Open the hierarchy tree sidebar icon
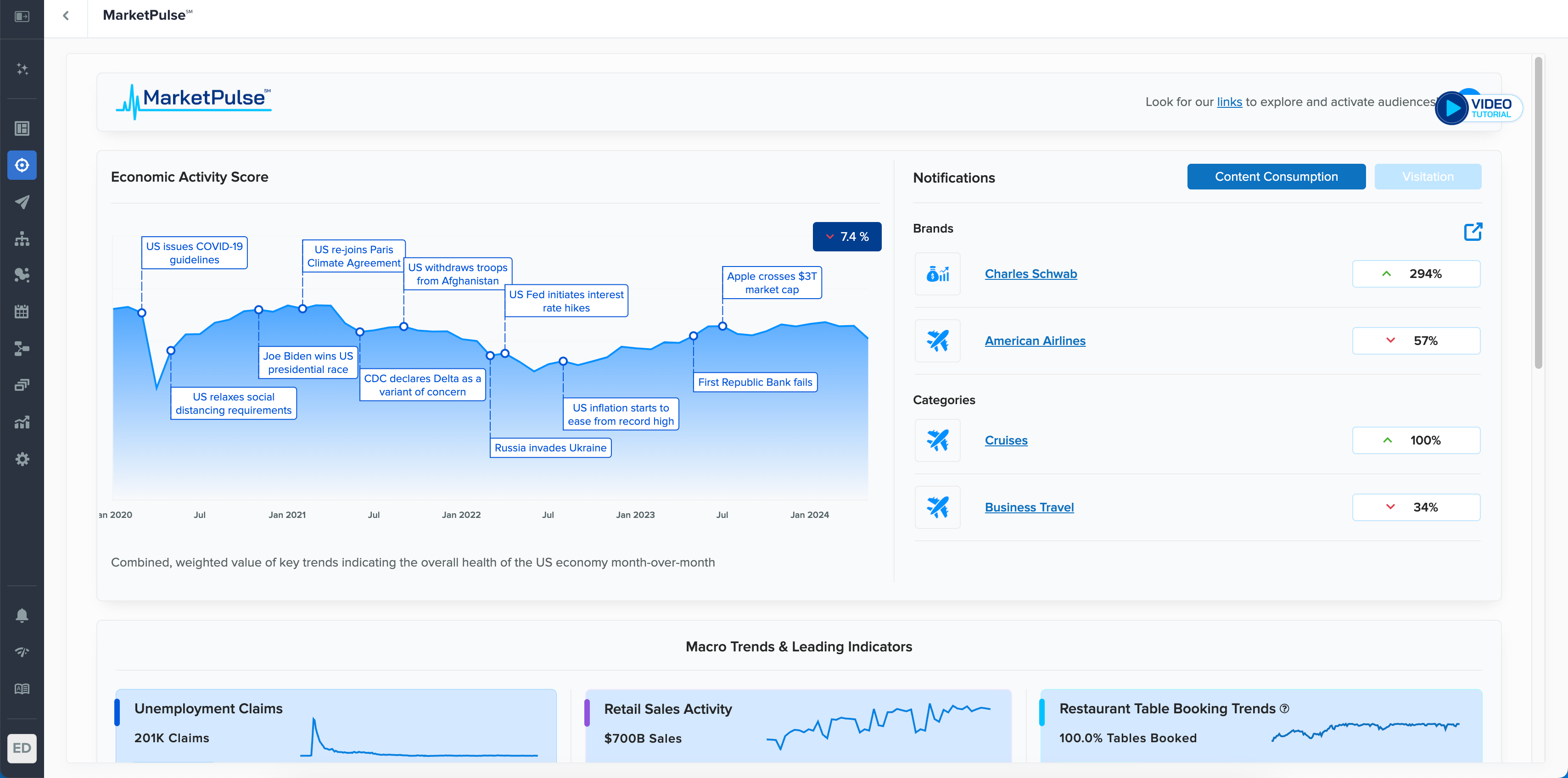The width and height of the screenshot is (1568, 778). (x=22, y=239)
